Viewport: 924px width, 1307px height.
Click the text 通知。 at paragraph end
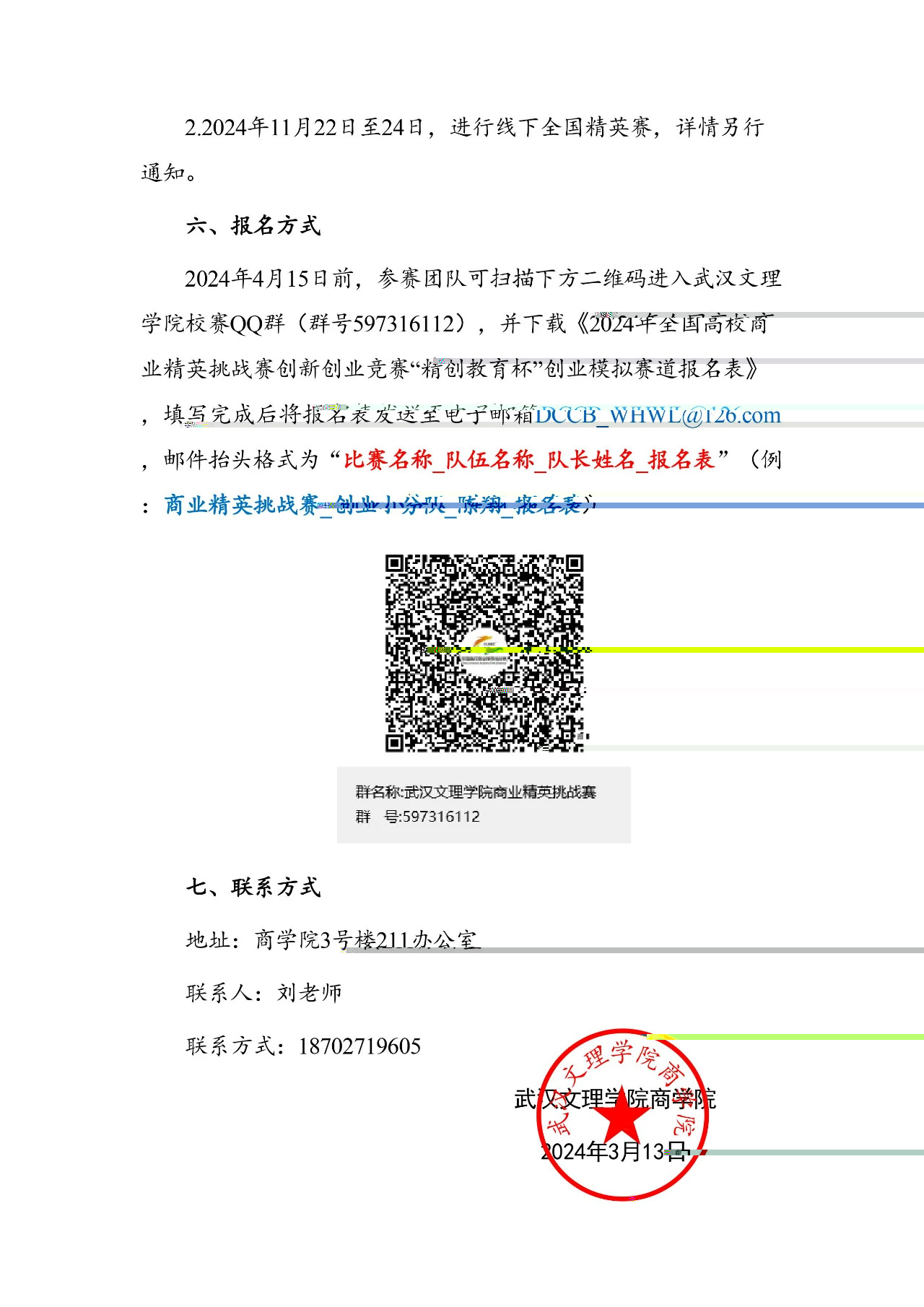(x=170, y=173)
